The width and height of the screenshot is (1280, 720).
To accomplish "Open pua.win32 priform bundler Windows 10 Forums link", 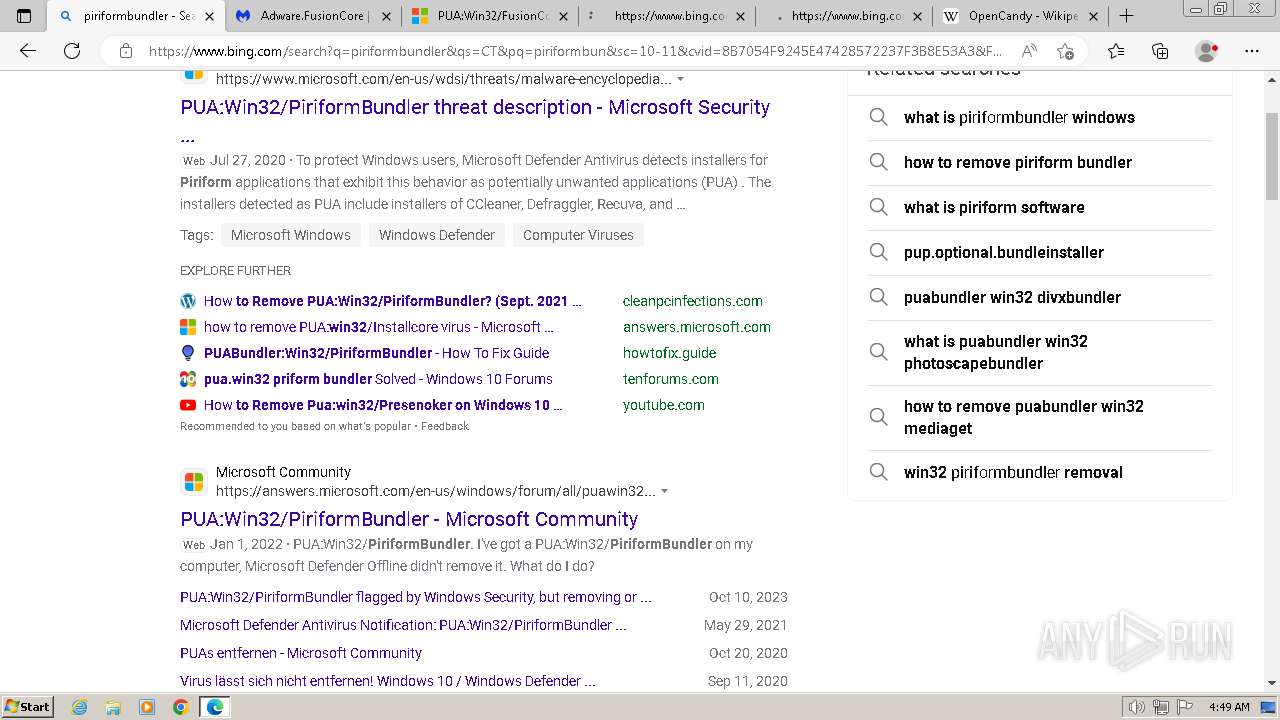I will 378,379.
